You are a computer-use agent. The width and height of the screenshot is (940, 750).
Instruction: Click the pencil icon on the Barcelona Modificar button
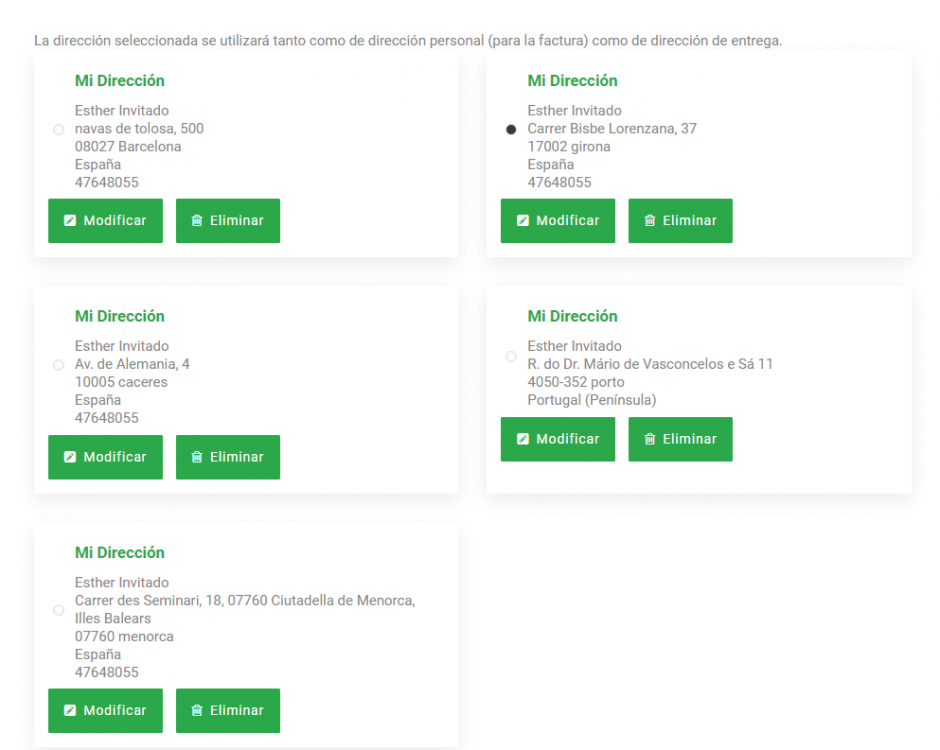[70, 221]
